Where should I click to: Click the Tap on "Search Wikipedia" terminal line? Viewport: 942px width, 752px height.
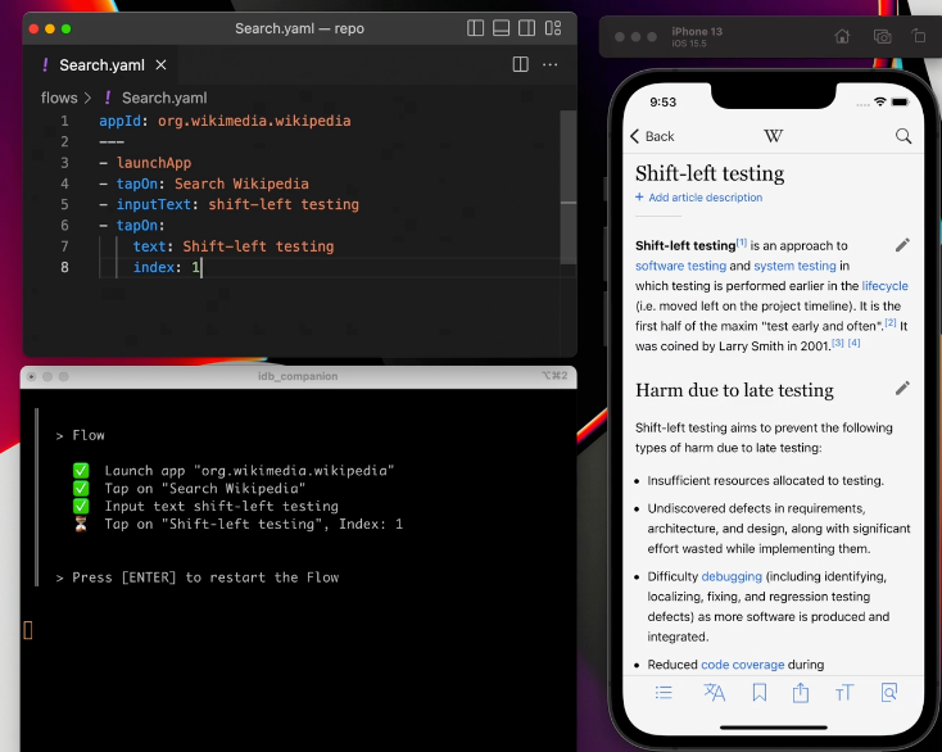tap(205, 488)
